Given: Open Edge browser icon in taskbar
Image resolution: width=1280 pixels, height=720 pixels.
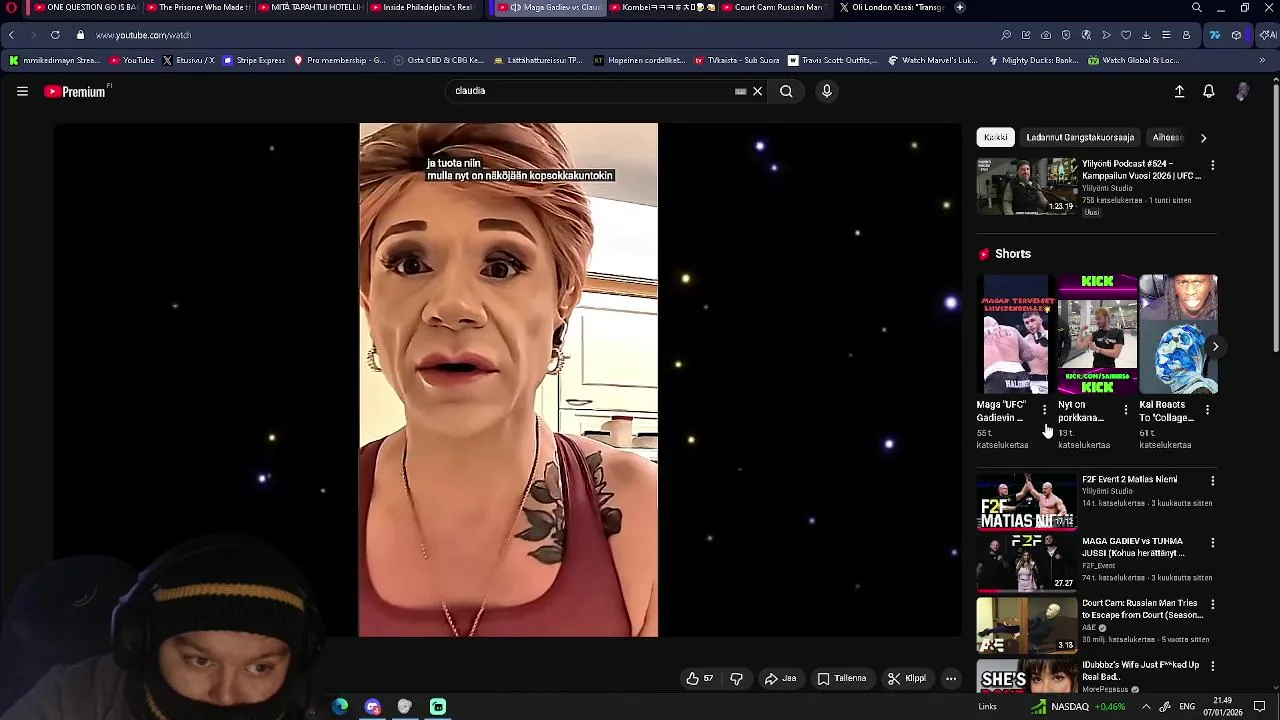Looking at the screenshot, I should tap(340, 707).
